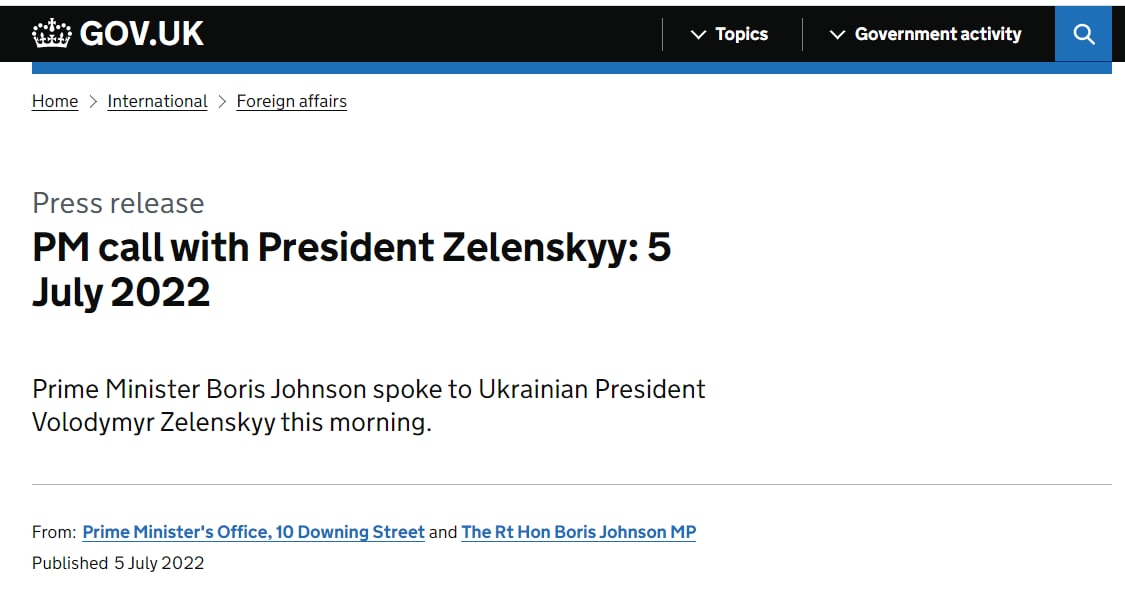
Task: Navigate to the International breadcrumb
Action: 157,101
